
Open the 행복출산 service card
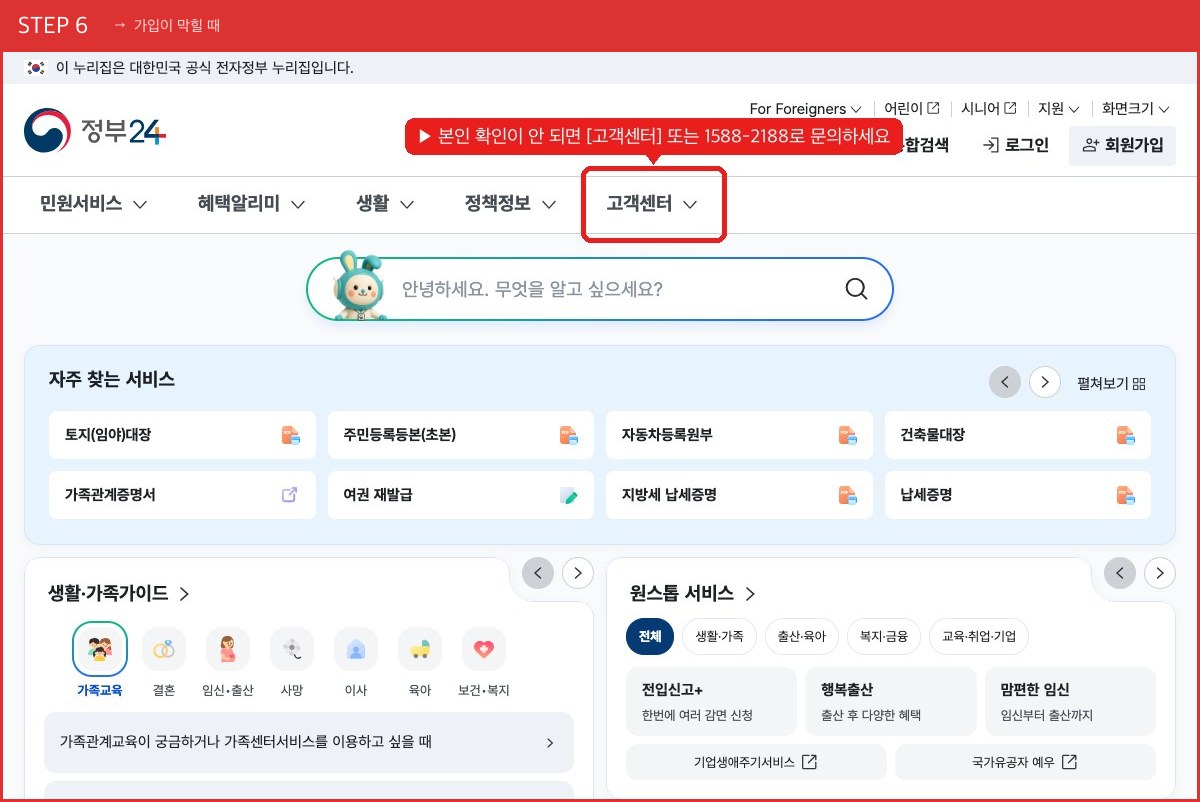pos(890,701)
